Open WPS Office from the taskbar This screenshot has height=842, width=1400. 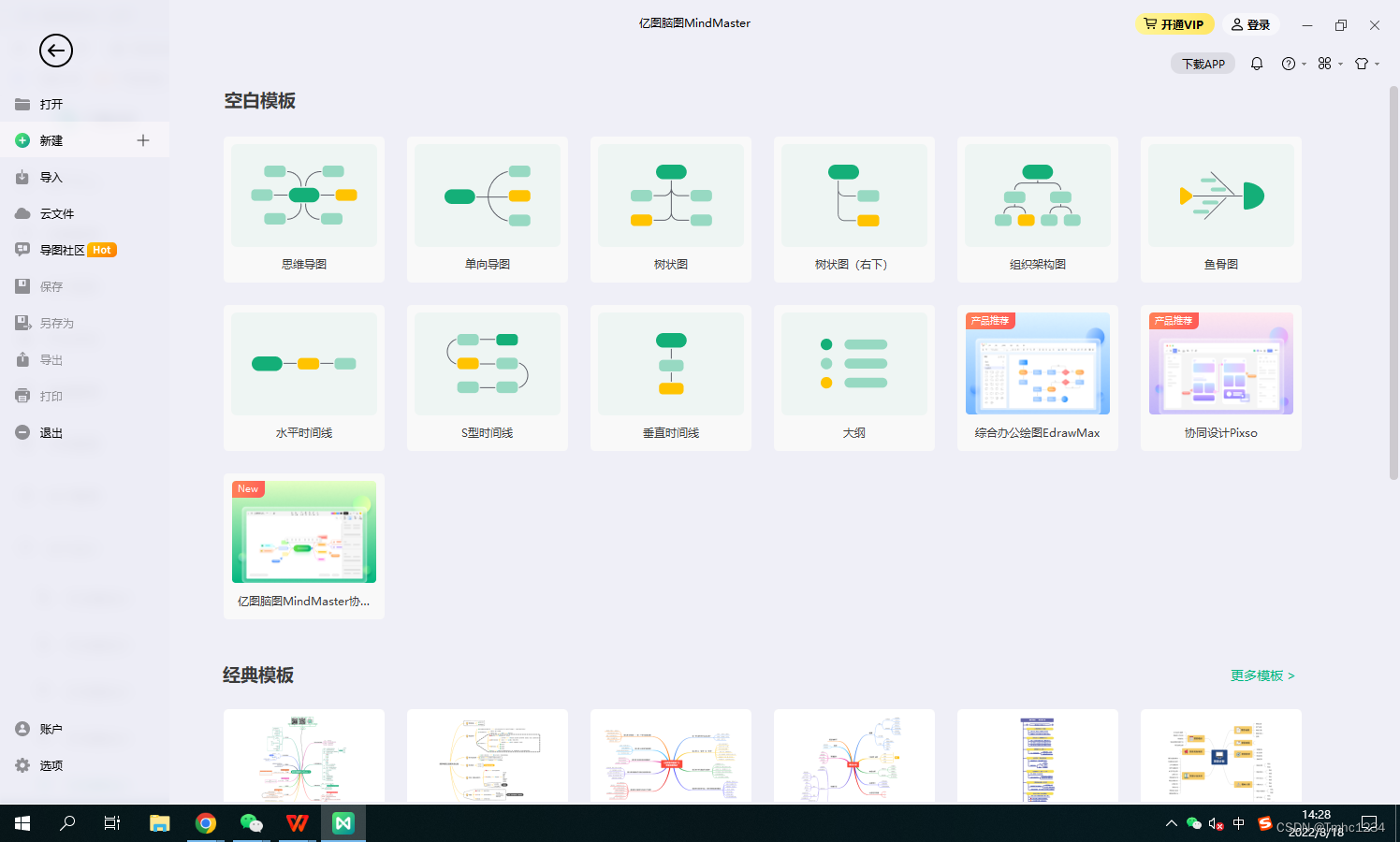pos(298,823)
